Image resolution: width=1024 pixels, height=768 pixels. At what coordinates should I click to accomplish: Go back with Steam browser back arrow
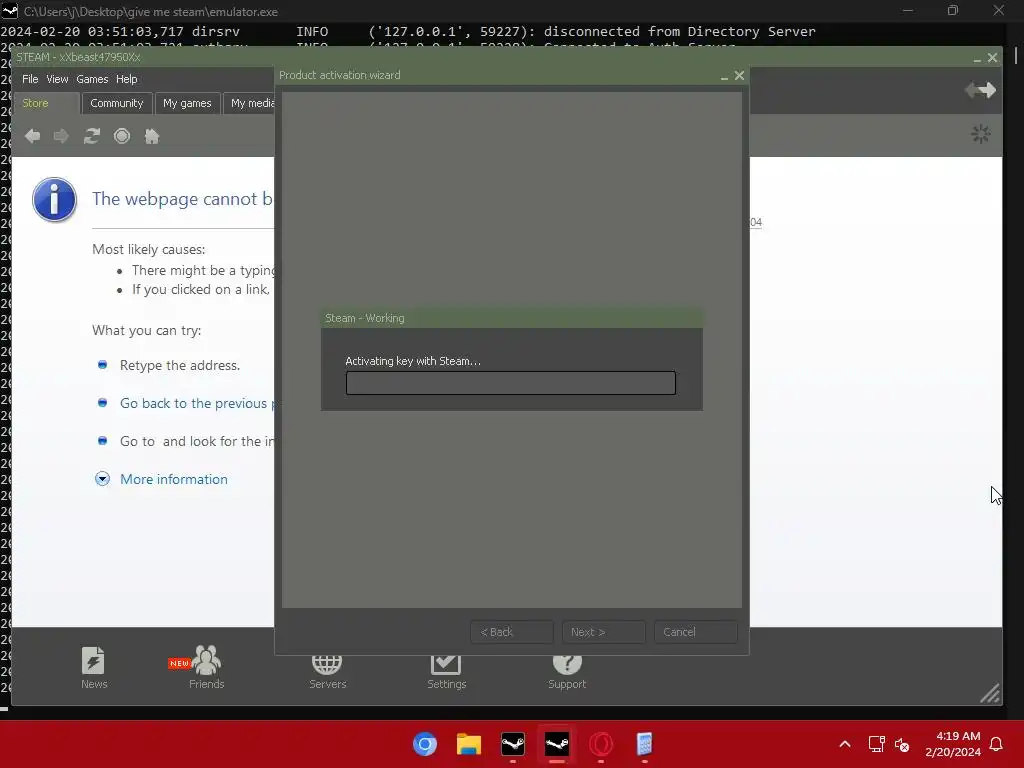(32, 136)
